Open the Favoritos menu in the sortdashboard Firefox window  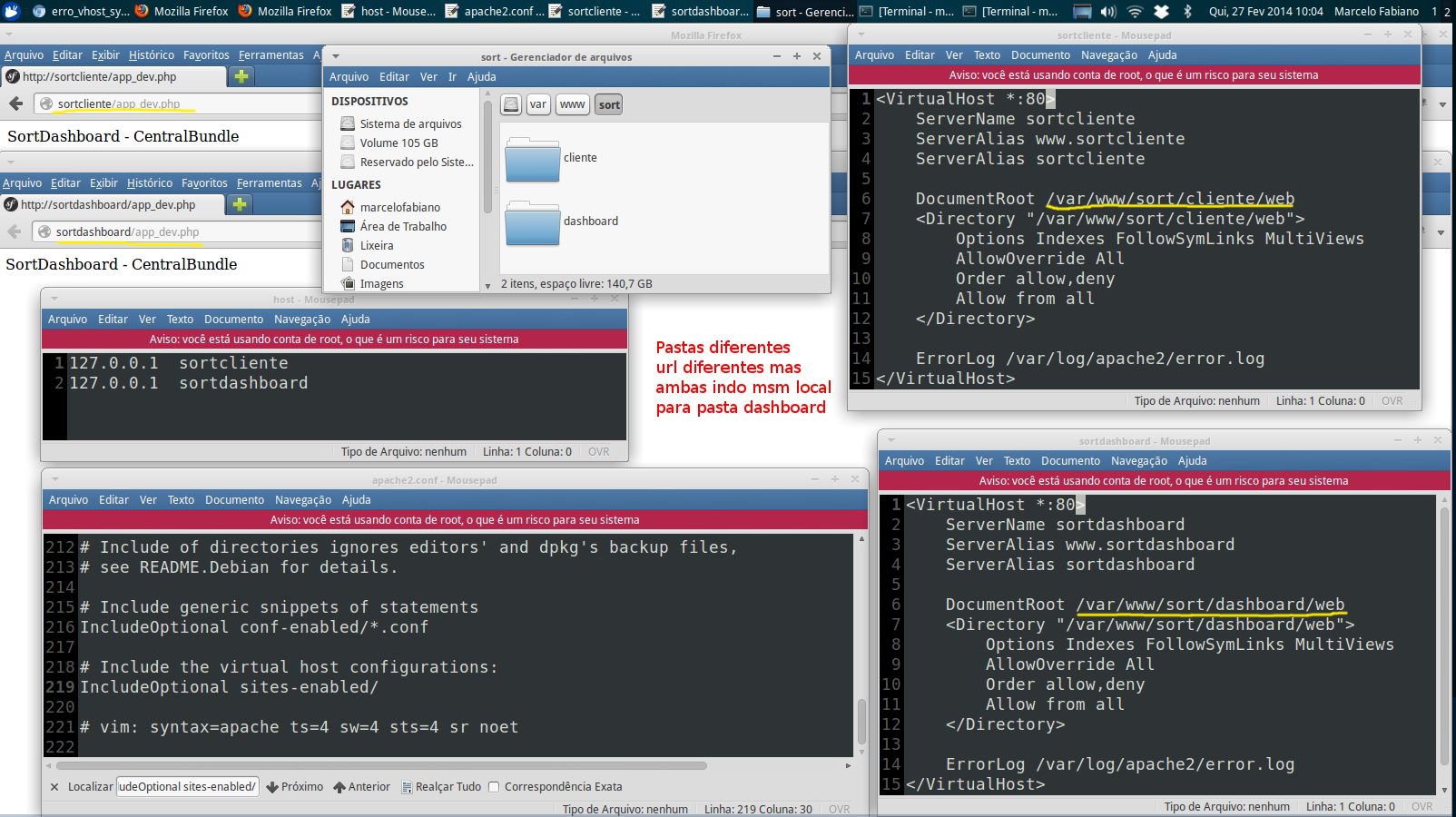coord(204,182)
